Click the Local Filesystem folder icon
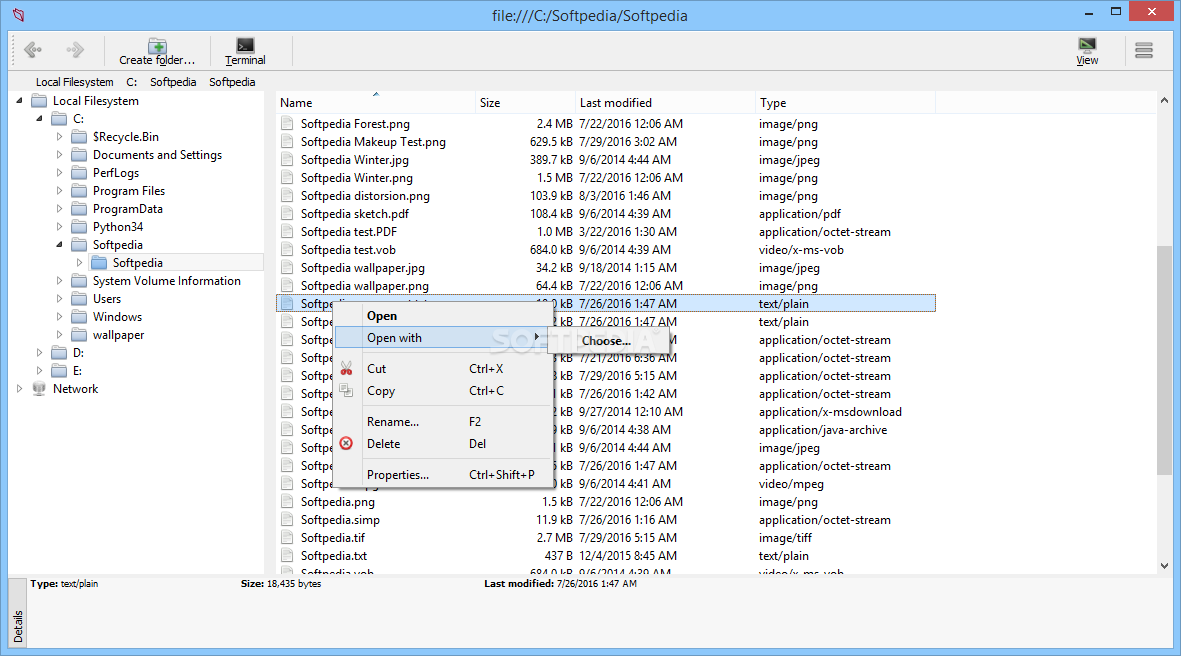This screenshot has width=1181, height=656. click(x=39, y=101)
